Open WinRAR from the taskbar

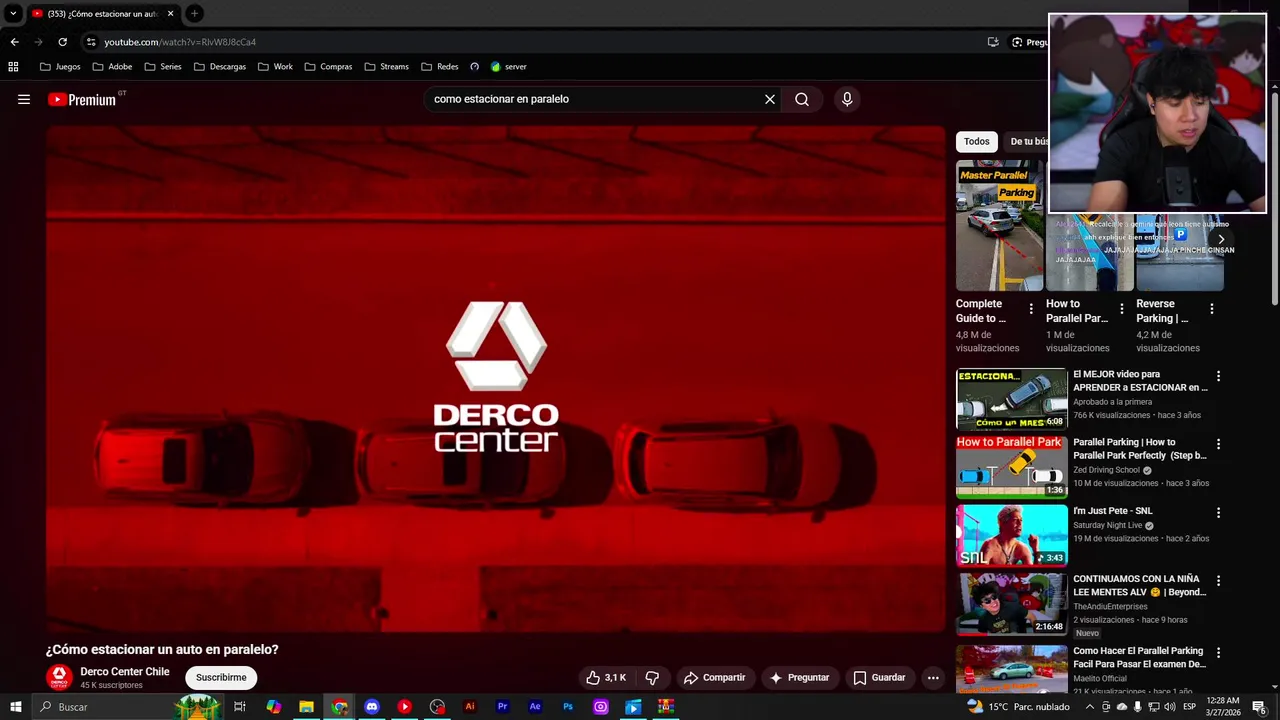(x=666, y=707)
